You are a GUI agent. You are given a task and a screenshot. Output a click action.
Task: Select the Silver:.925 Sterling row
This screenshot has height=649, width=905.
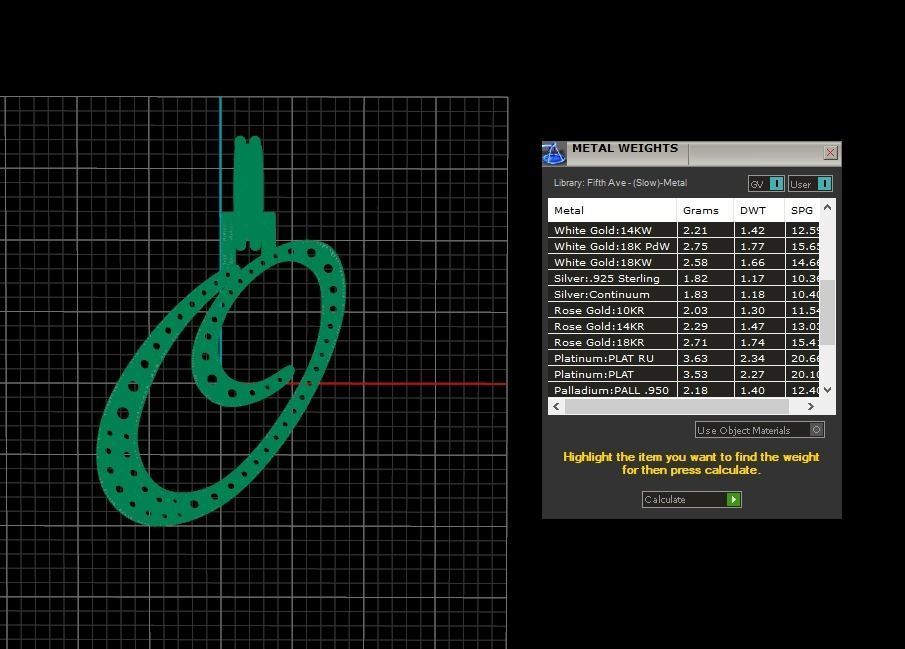[x=683, y=278]
